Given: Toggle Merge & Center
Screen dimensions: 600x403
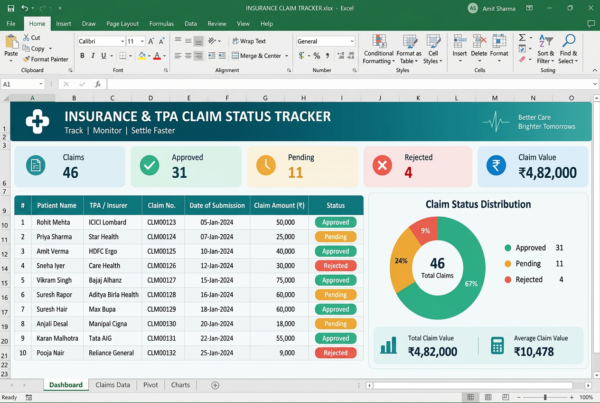Looking at the screenshot, I should 257,56.
